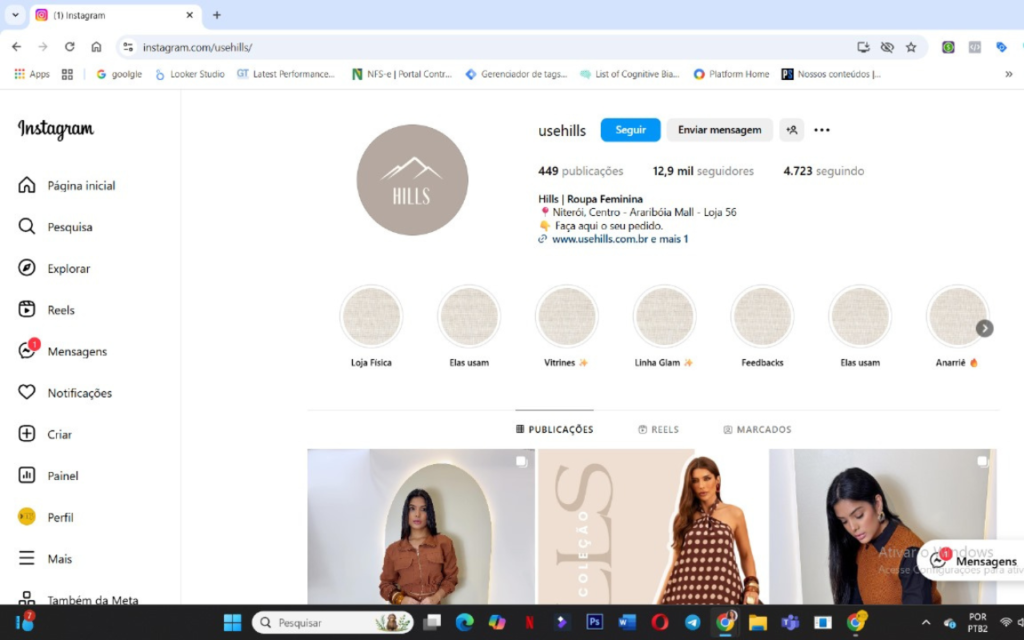Image resolution: width=1024 pixels, height=640 pixels.
Task: Open Criar new post in sidebar
Action: (x=45, y=434)
